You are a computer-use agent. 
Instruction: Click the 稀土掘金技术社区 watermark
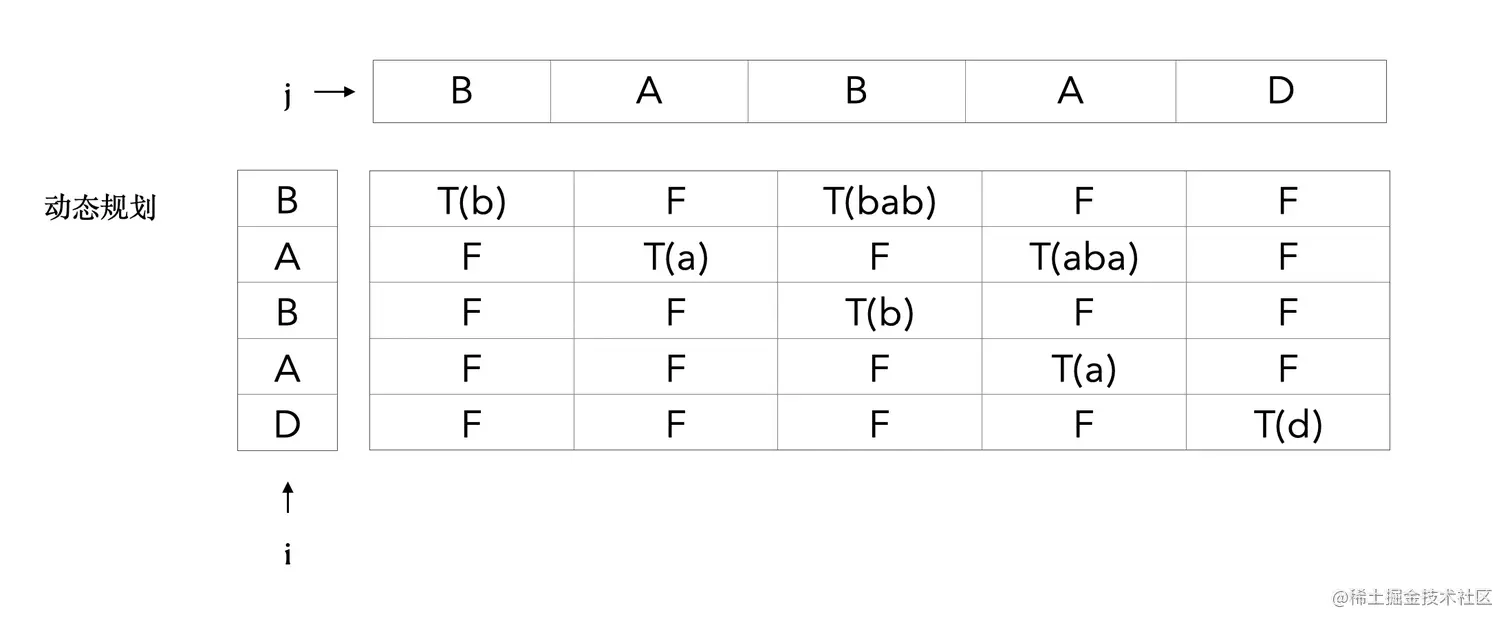click(x=1411, y=597)
